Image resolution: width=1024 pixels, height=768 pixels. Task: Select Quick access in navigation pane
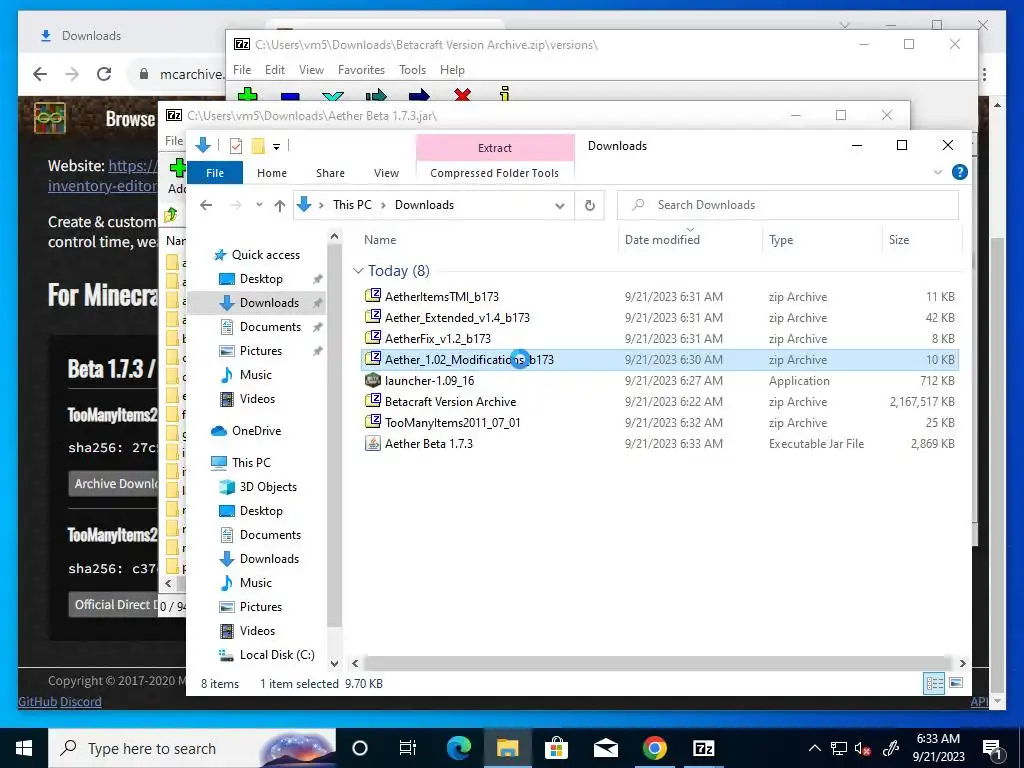tap(266, 255)
